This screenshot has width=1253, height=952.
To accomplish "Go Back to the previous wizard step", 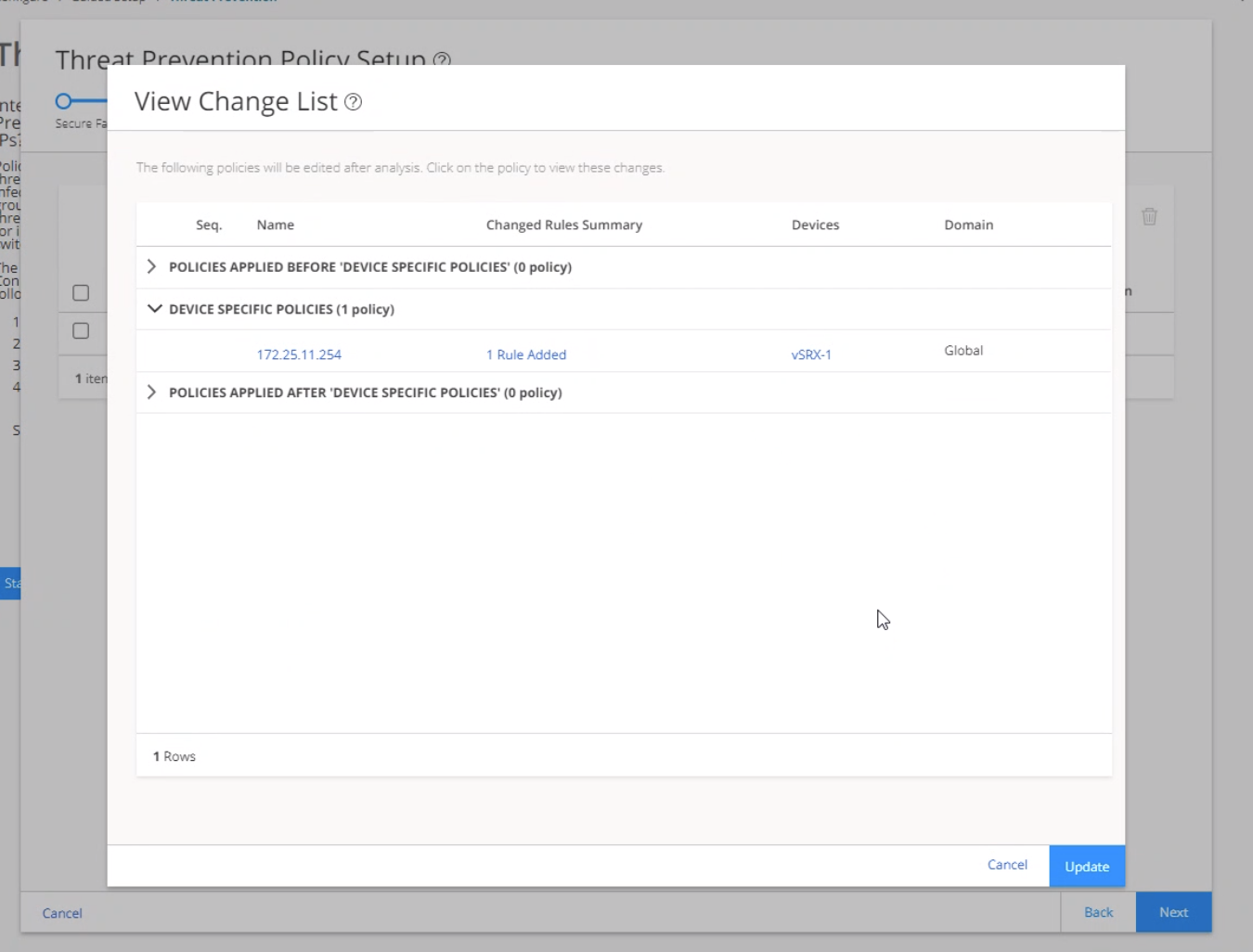I will pyautogui.click(x=1098, y=912).
